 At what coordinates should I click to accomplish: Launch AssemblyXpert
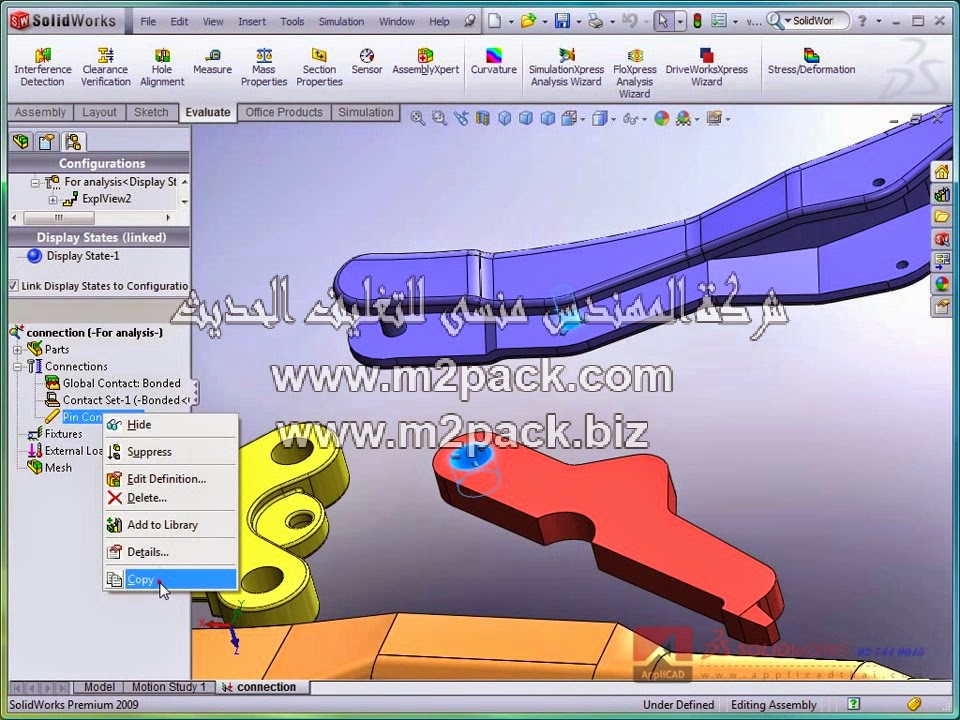click(x=426, y=62)
